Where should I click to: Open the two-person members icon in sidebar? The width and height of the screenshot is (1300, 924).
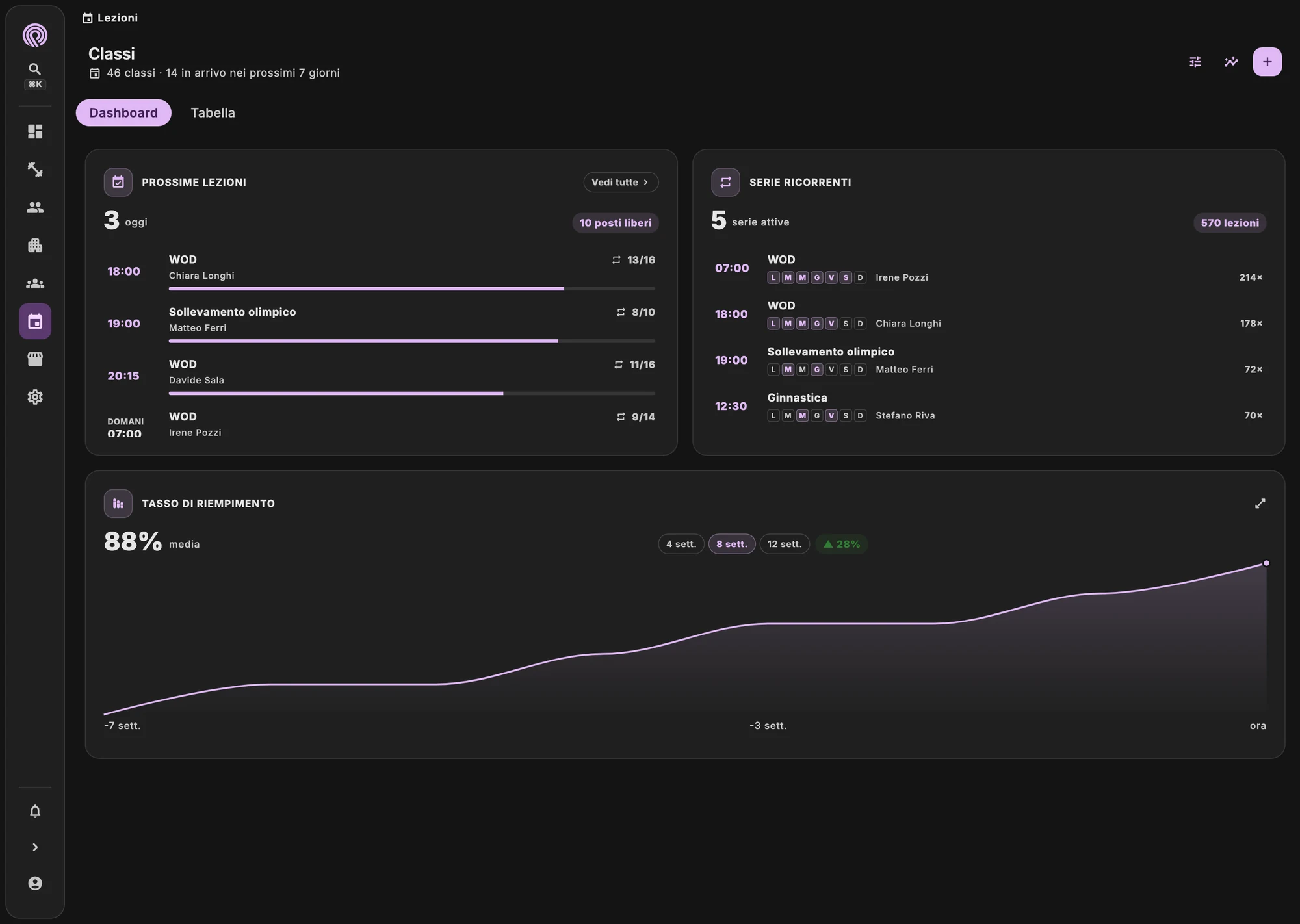pyautogui.click(x=35, y=207)
